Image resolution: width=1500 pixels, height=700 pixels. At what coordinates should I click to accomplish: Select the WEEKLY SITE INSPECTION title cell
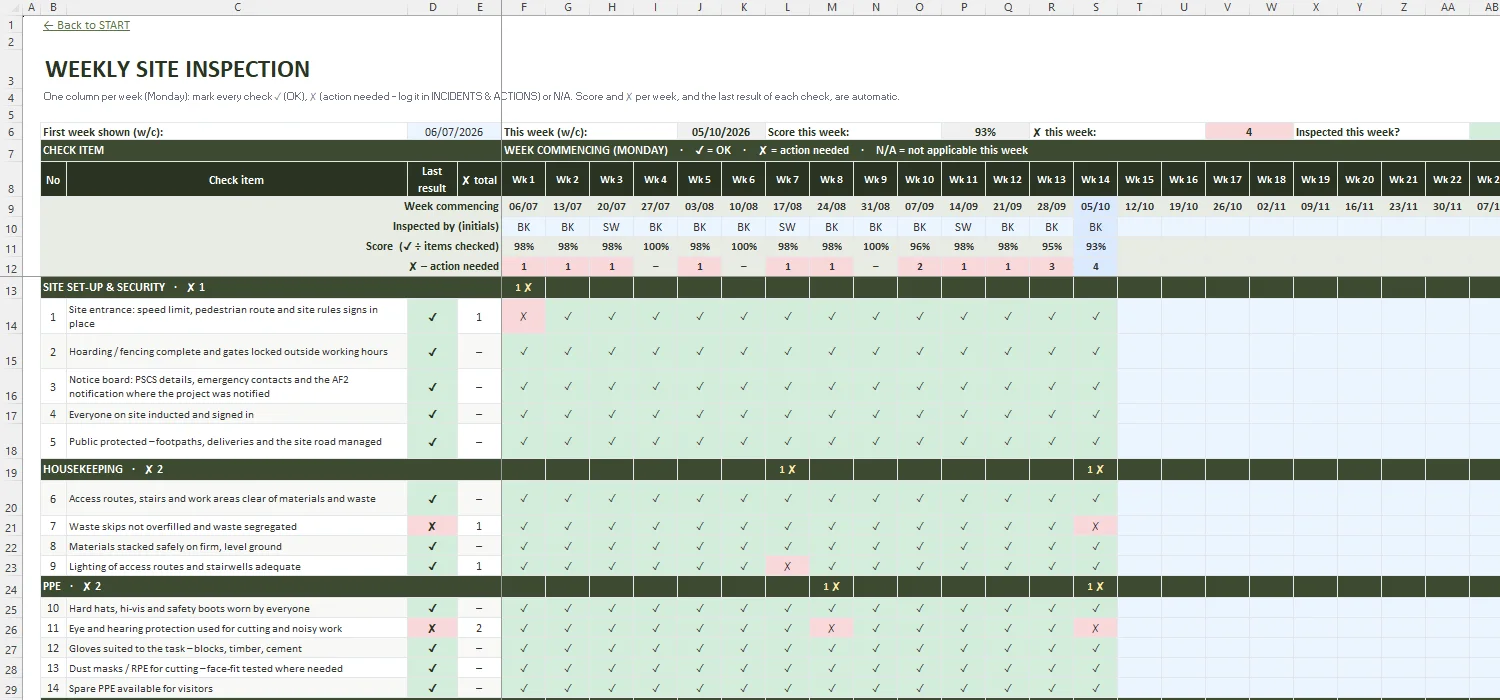click(178, 69)
